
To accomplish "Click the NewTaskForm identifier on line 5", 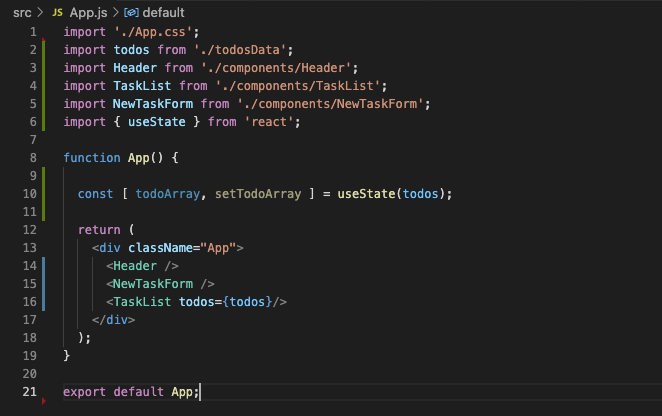I will [x=153, y=104].
